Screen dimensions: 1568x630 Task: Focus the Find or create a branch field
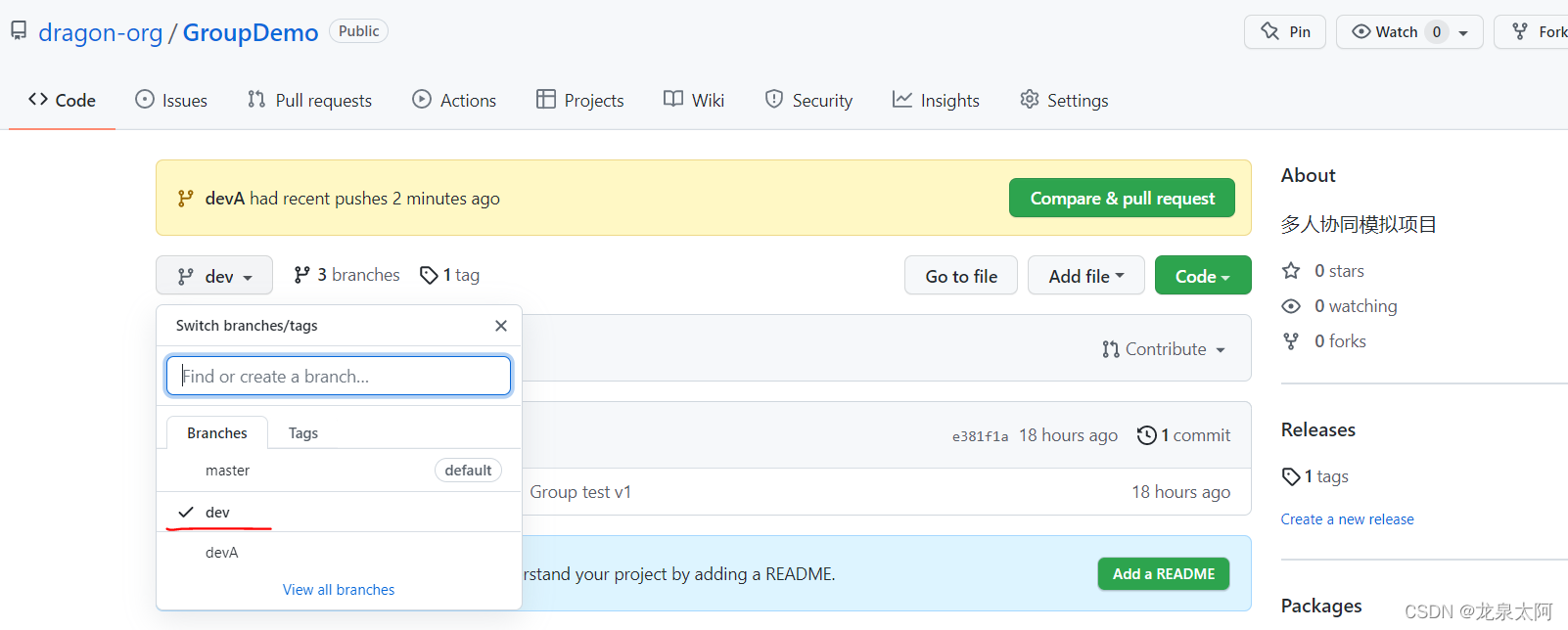tap(339, 376)
